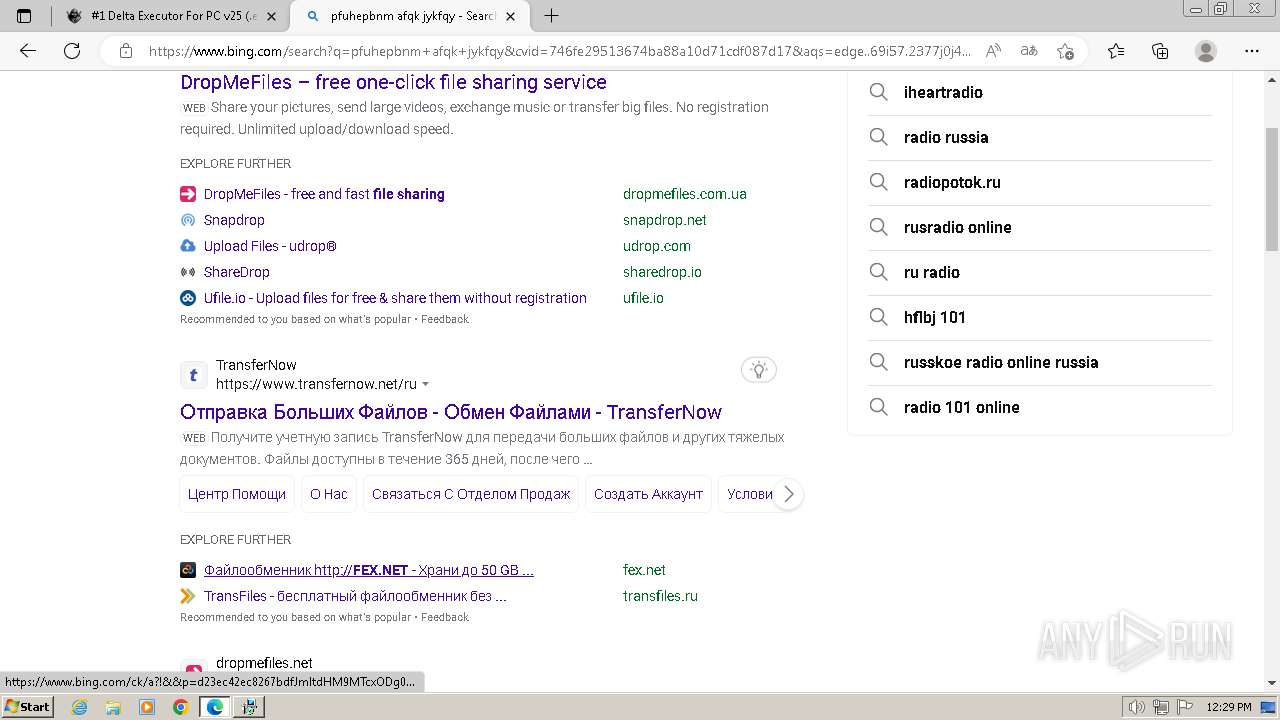
Task: Open the TransferNow Russian result title
Action: [451, 412]
